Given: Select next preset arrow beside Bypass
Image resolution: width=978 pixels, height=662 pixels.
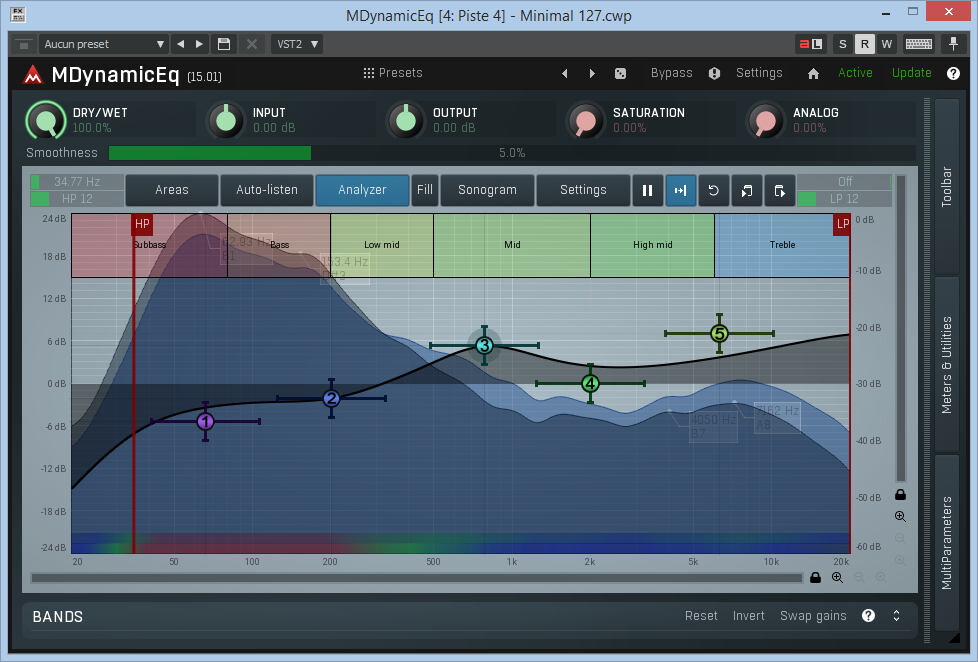Looking at the screenshot, I should point(592,74).
